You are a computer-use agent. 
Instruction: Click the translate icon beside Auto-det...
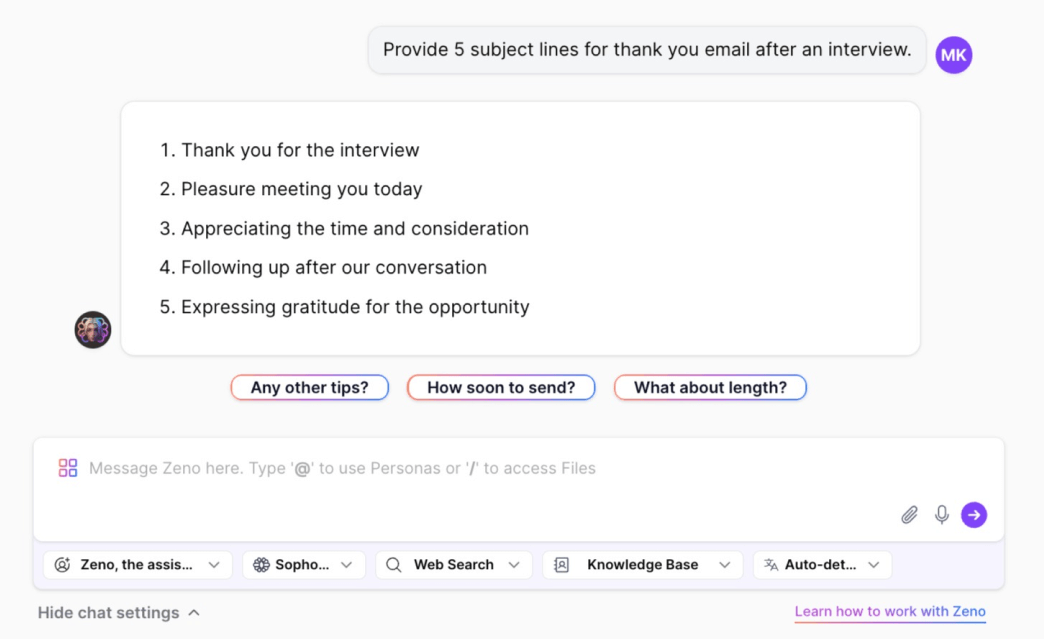[771, 564]
